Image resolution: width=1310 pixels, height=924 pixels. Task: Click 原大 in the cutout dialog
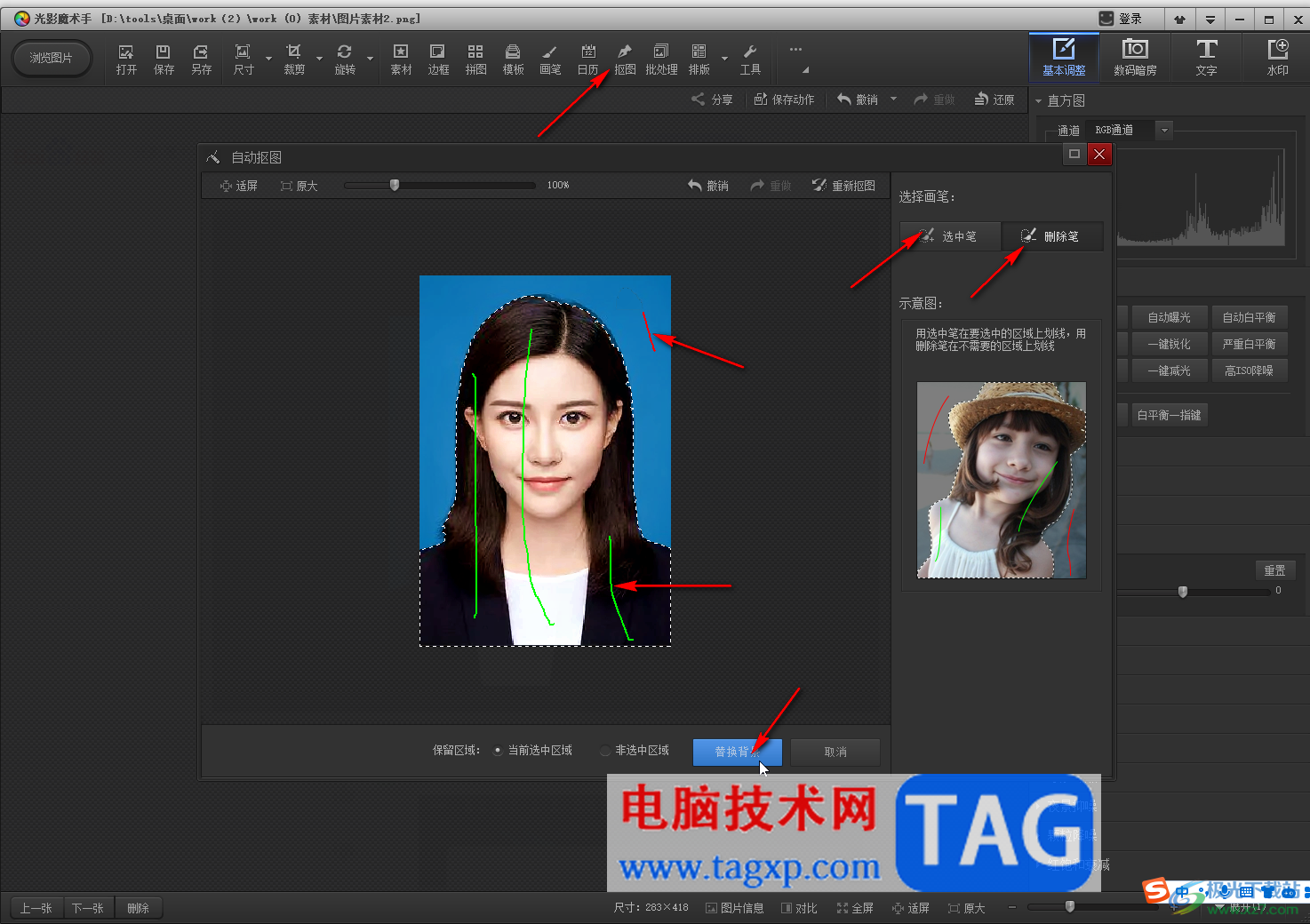tap(300, 186)
